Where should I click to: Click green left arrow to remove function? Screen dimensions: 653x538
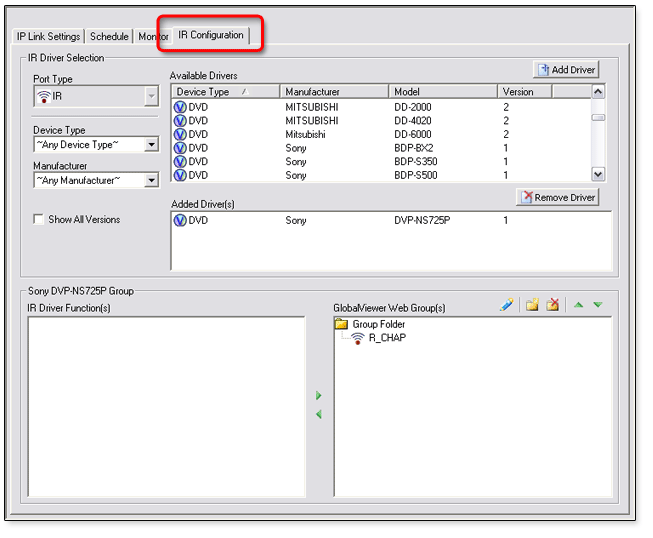[x=319, y=414]
